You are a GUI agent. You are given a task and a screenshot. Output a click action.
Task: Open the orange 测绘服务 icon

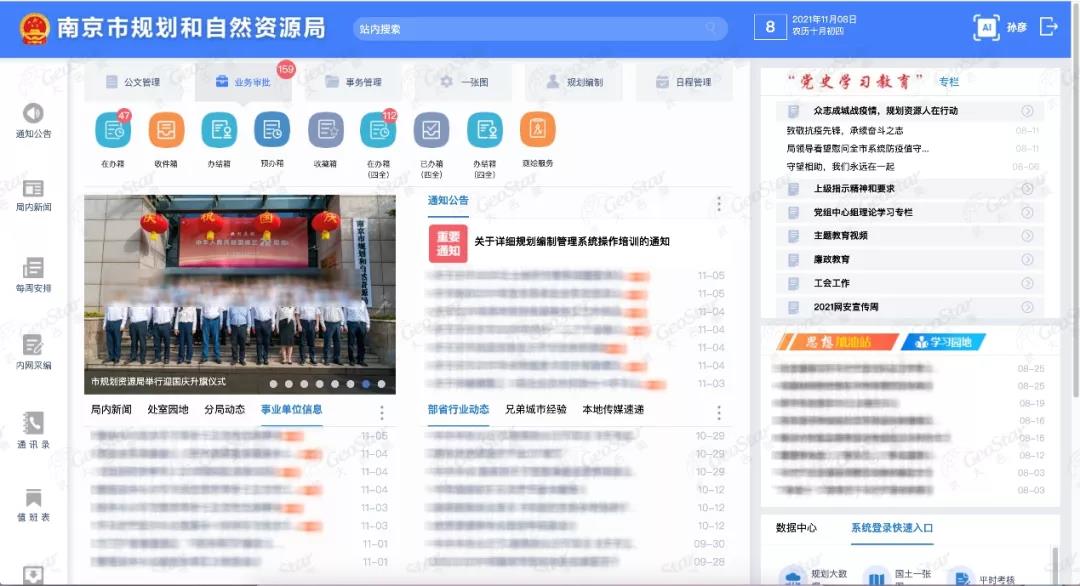coord(537,131)
